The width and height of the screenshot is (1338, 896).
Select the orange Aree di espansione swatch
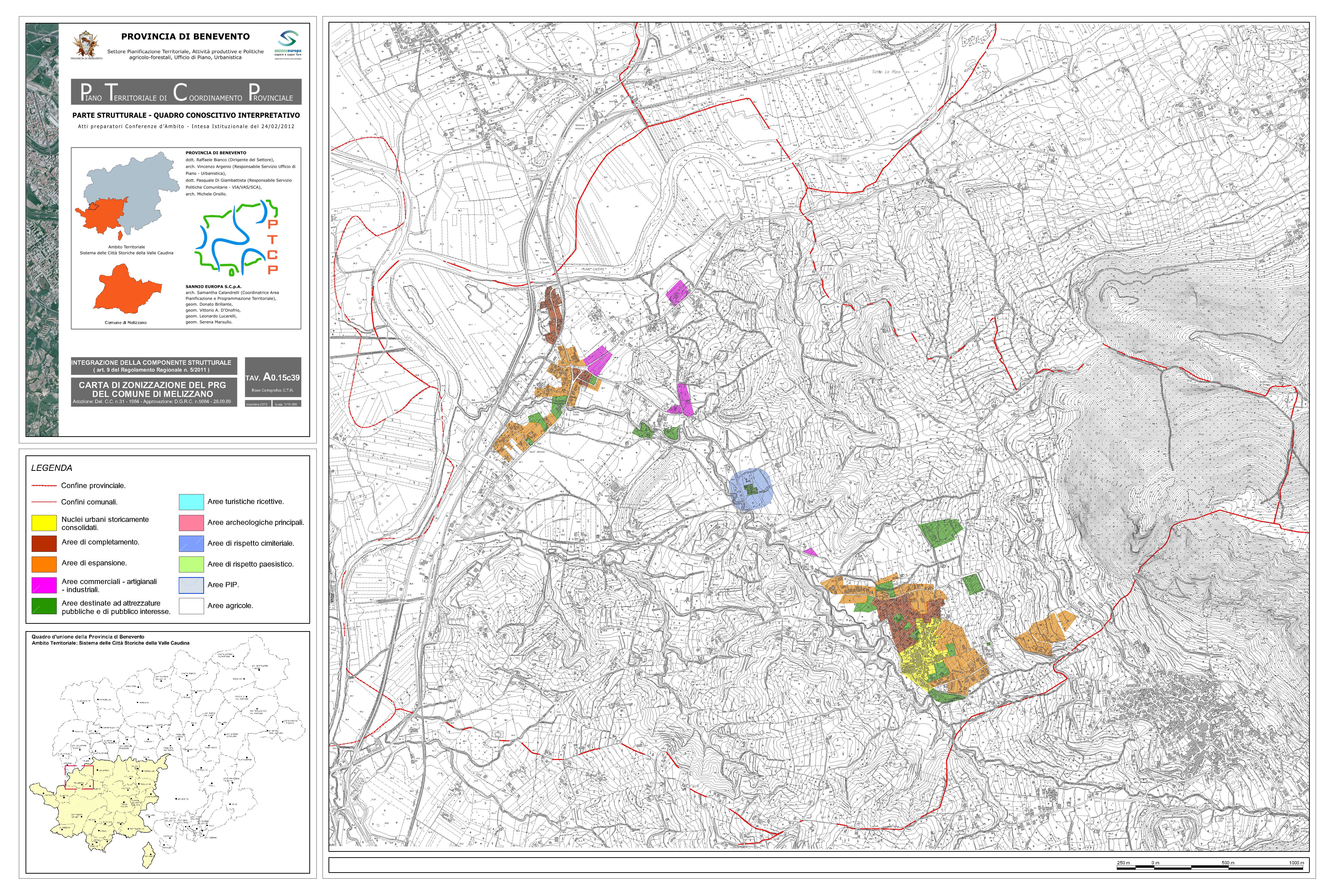(44, 564)
